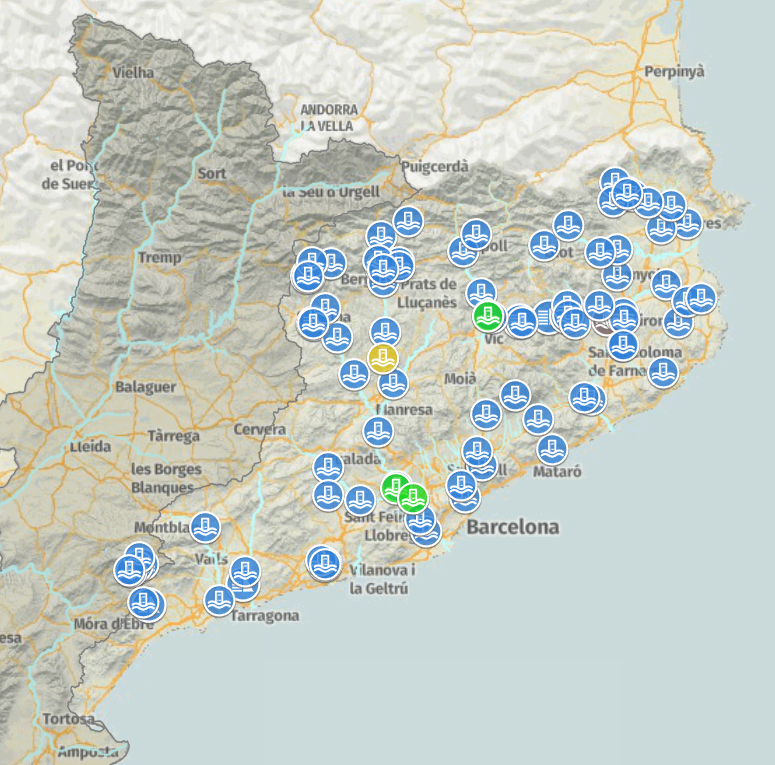
Task: Click the blue marker directly above yellow marker
Action: [x=385, y=332]
